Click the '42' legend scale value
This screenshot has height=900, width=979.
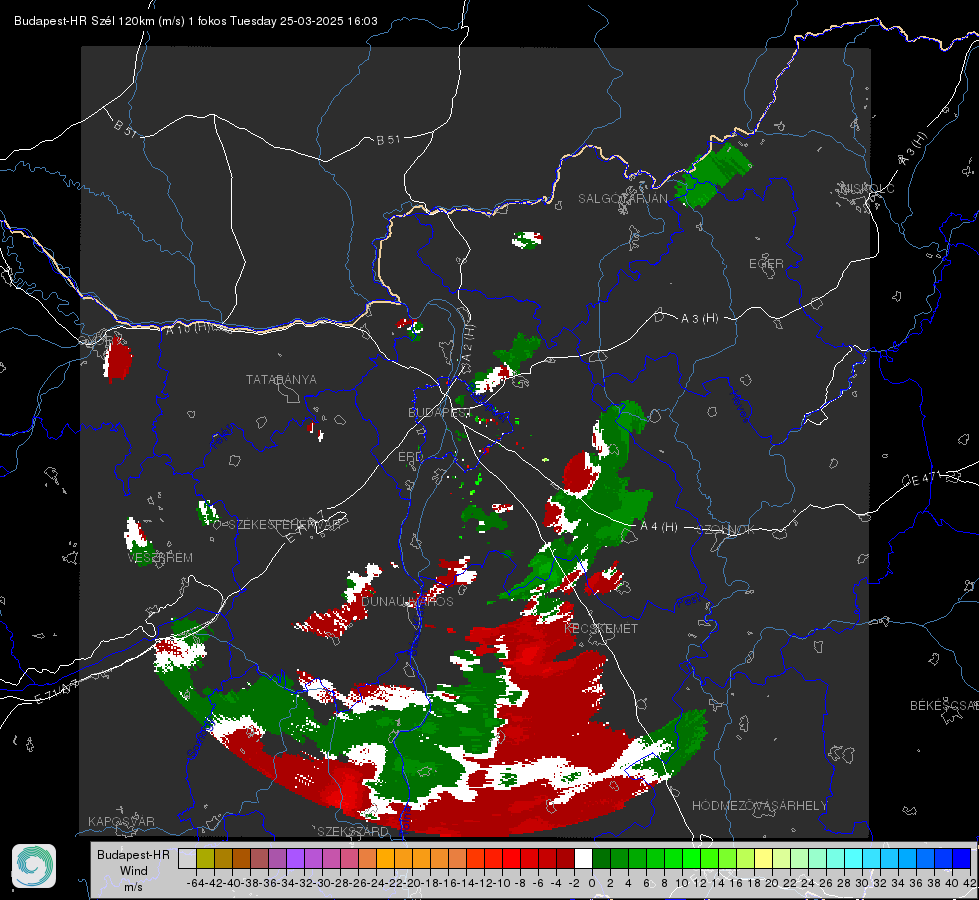coord(970,883)
